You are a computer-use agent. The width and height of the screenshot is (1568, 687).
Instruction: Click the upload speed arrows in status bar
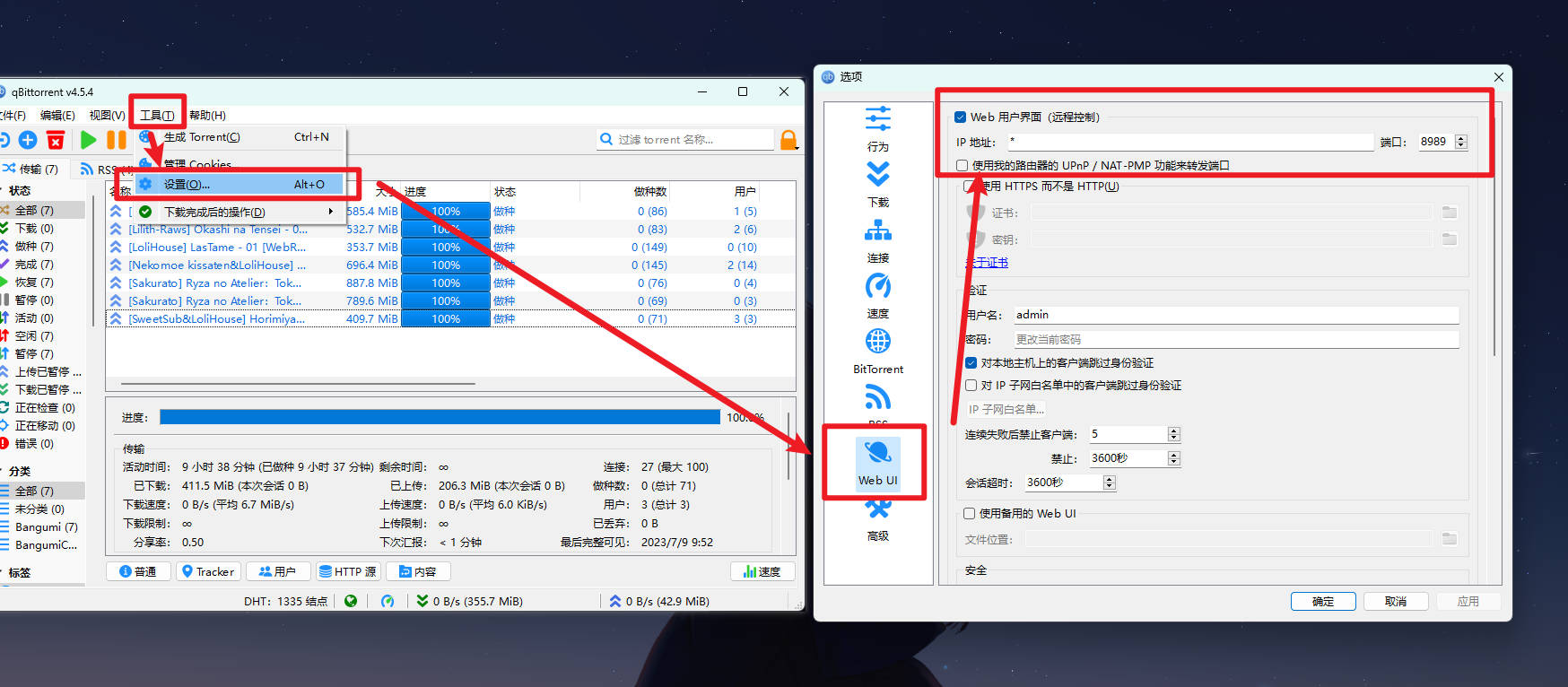point(615,601)
